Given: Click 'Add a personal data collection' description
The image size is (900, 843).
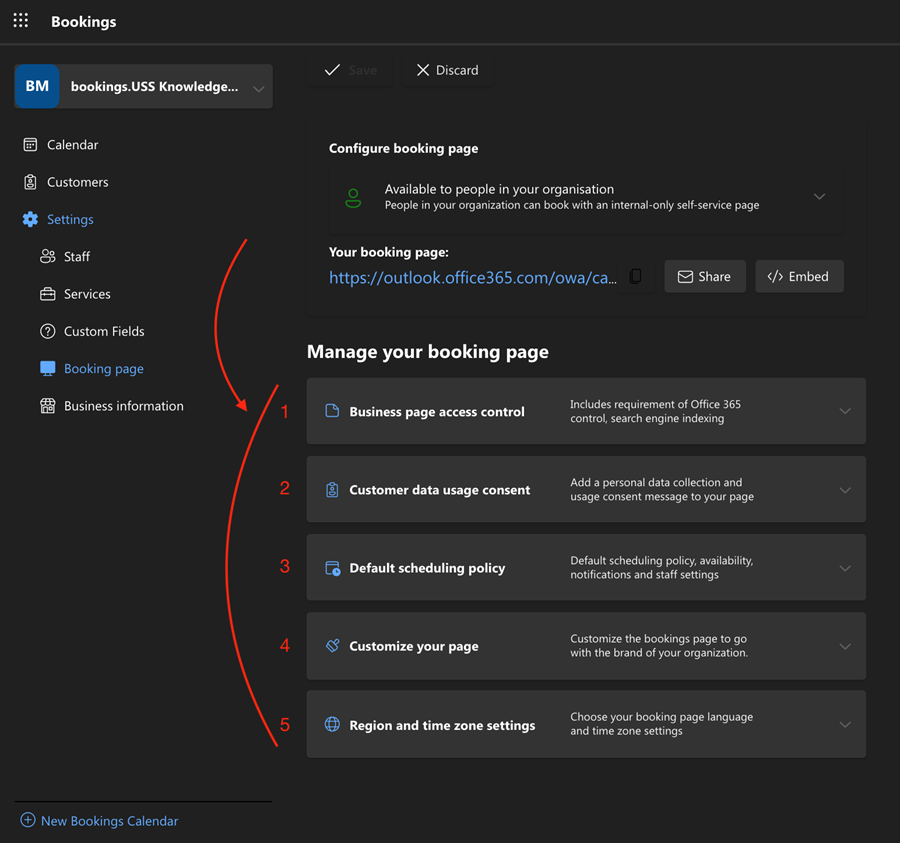Looking at the screenshot, I should [662, 490].
